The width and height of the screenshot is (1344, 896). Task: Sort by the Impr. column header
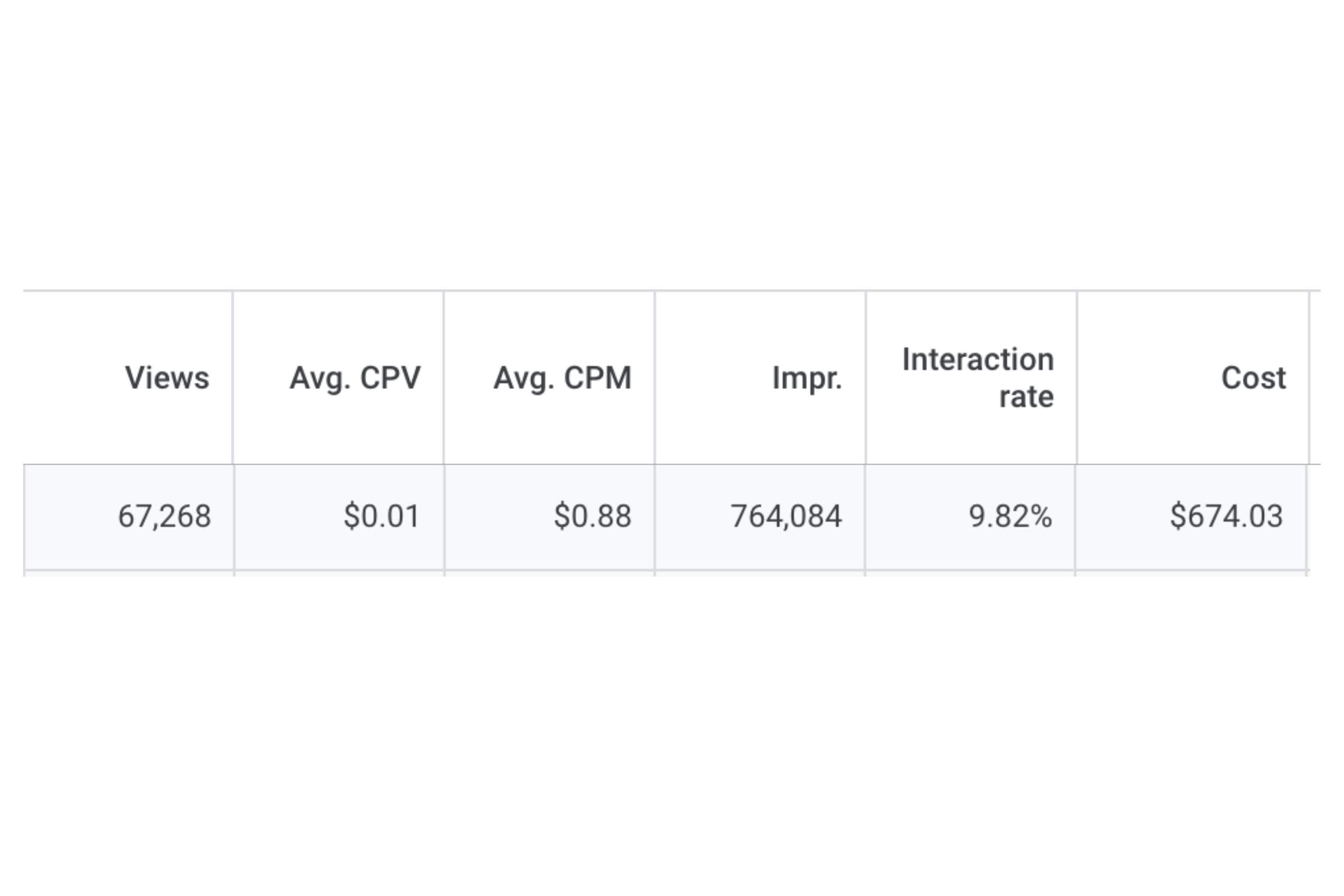[807, 378]
